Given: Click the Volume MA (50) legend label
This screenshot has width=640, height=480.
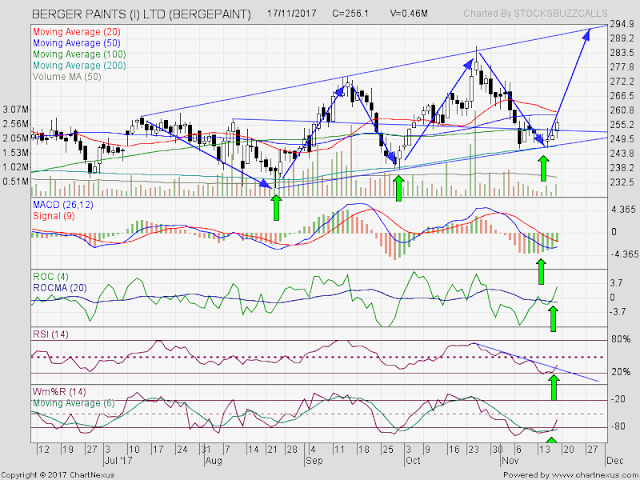Looking at the screenshot, I should coord(67,77).
